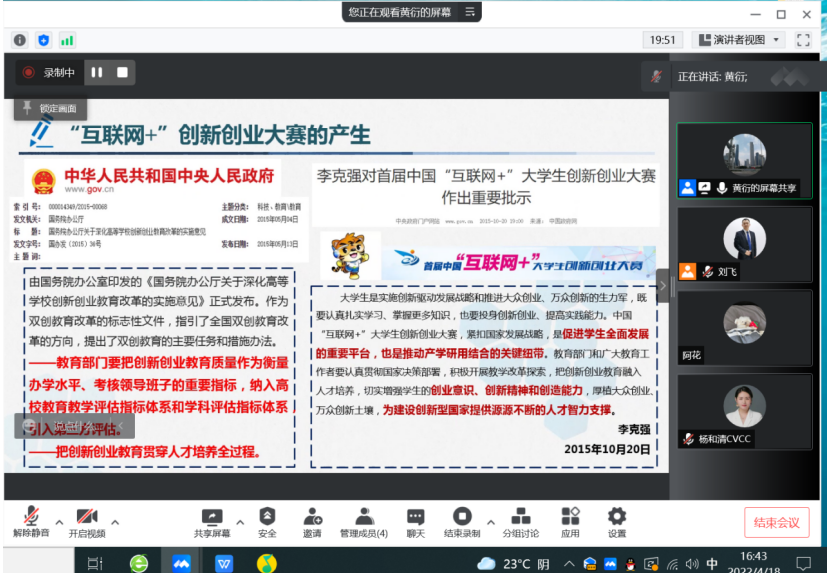Open the 安全 security menu
This screenshot has width=828, height=573.
pyautogui.click(x=267, y=521)
